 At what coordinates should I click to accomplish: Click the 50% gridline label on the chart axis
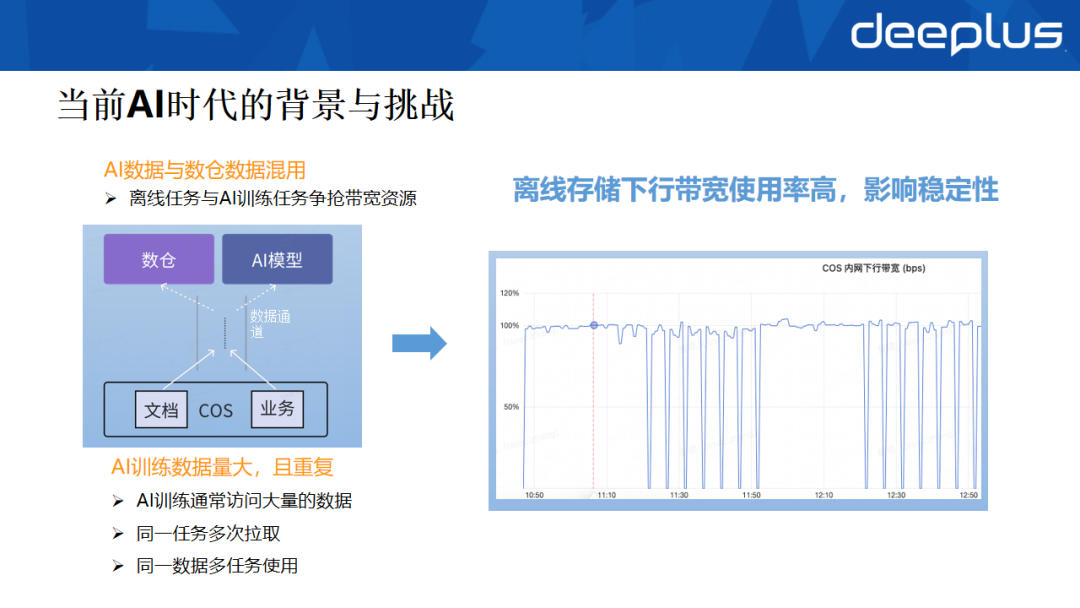coord(511,406)
